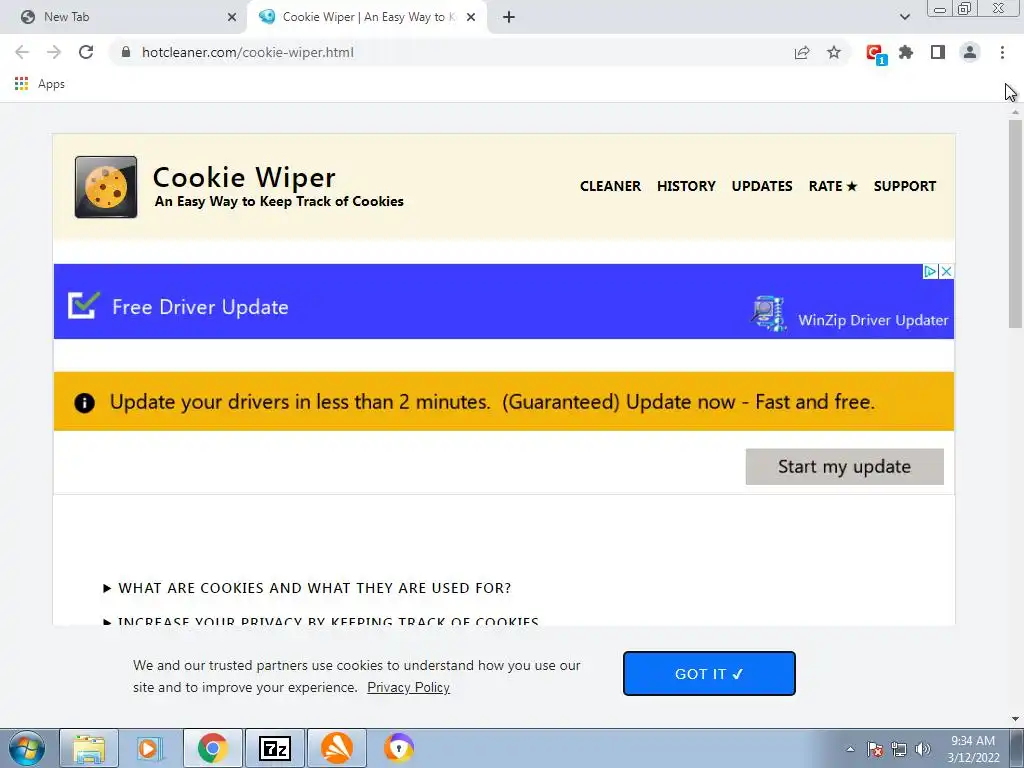Viewport: 1024px width, 768px height.
Task: Click the info icon in yellow banner
Action: click(84, 402)
